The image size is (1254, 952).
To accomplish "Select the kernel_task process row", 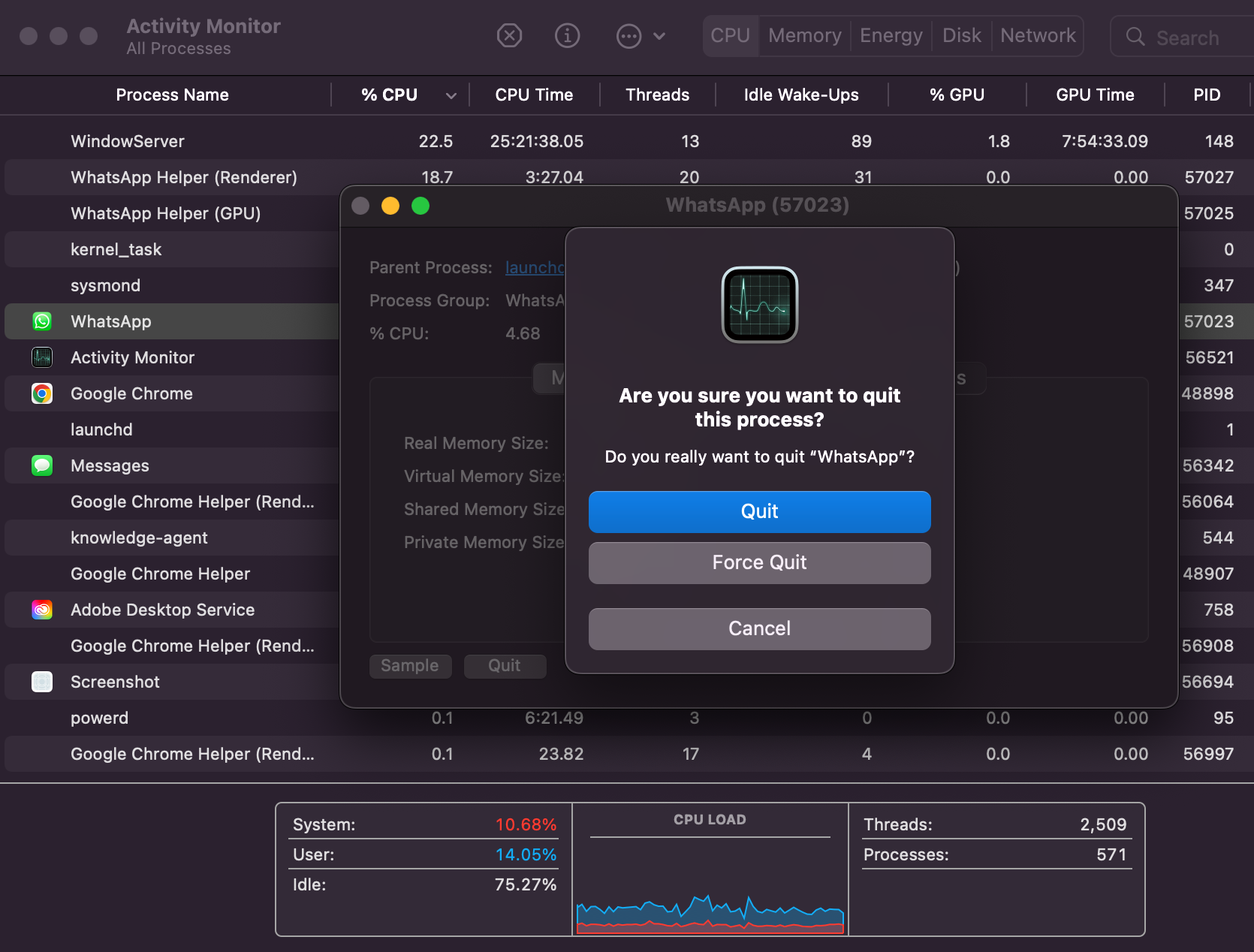I will 171,249.
